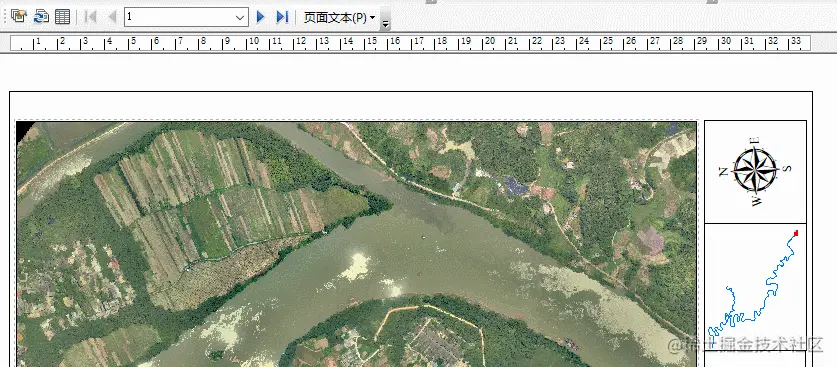Click the refresh Data Driven Pages icon
The width and height of the screenshot is (837, 367).
tap(41, 17)
